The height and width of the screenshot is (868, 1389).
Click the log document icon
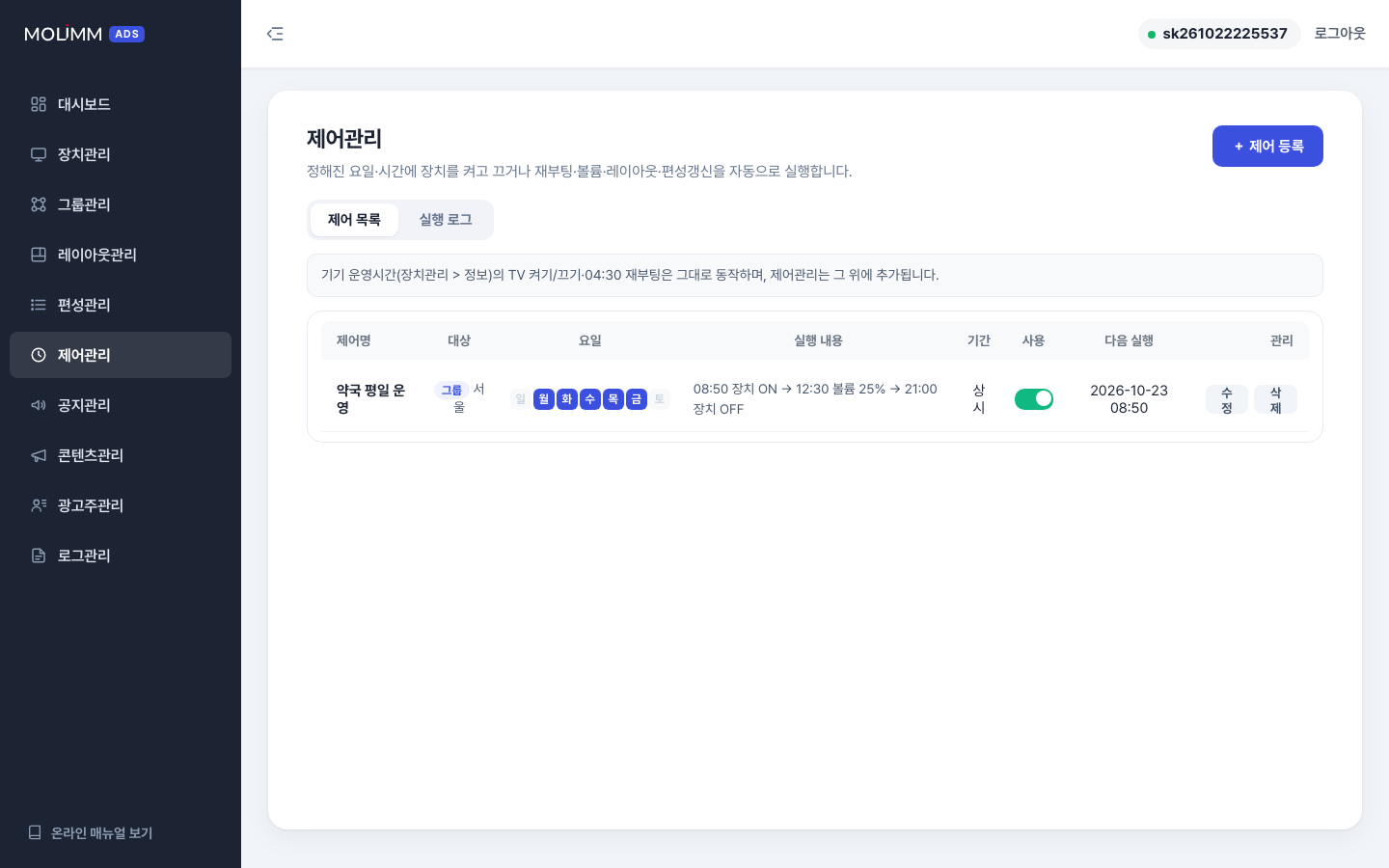click(x=39, y=556)
